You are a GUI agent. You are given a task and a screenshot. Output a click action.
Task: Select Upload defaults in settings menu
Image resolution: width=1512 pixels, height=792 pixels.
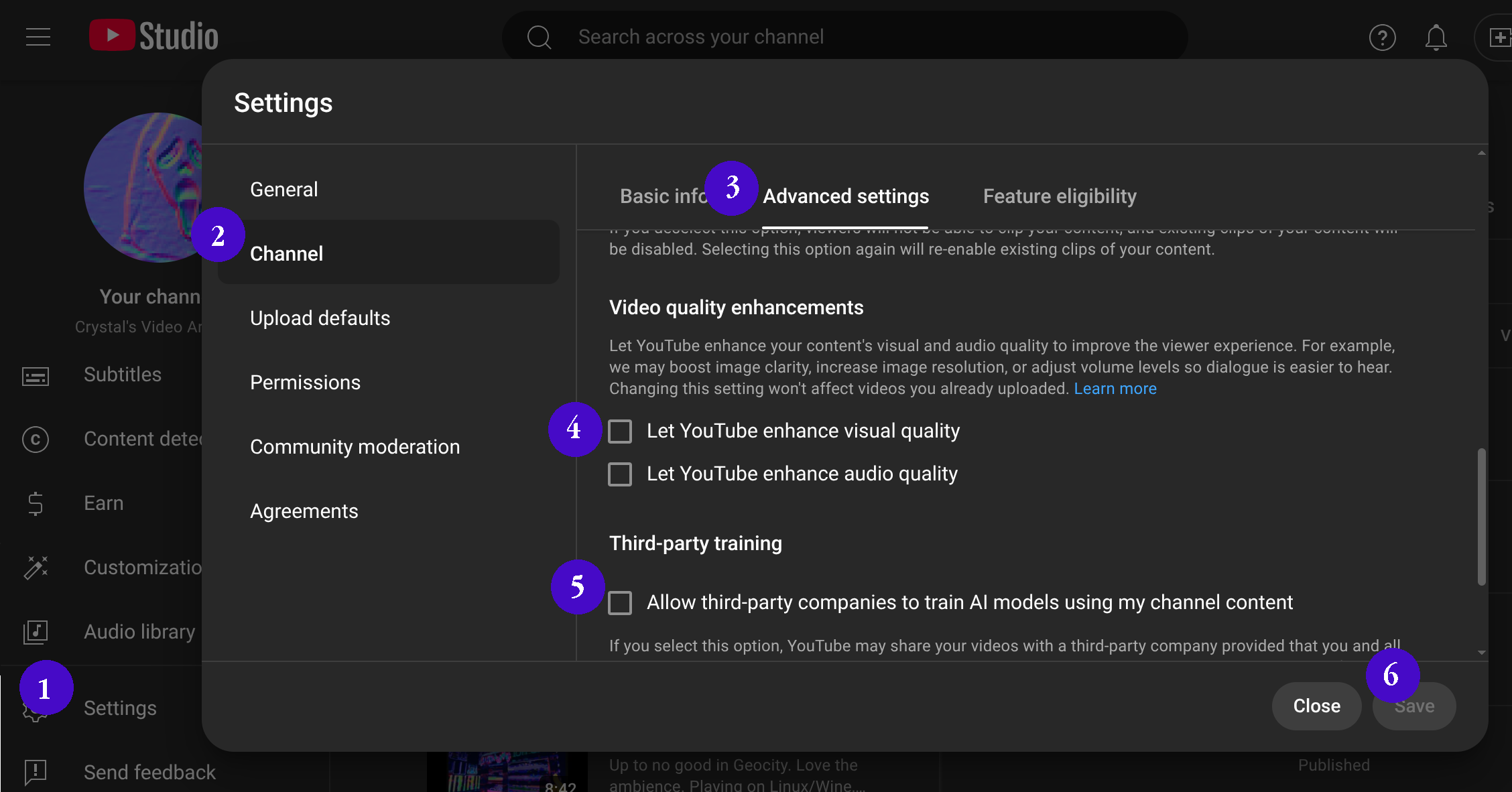320,318
